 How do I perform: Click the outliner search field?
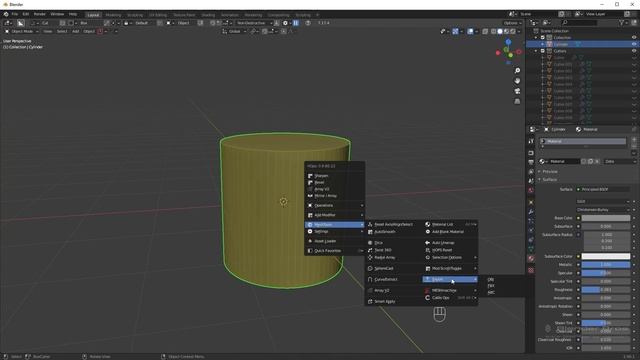(x=579, y=23)
